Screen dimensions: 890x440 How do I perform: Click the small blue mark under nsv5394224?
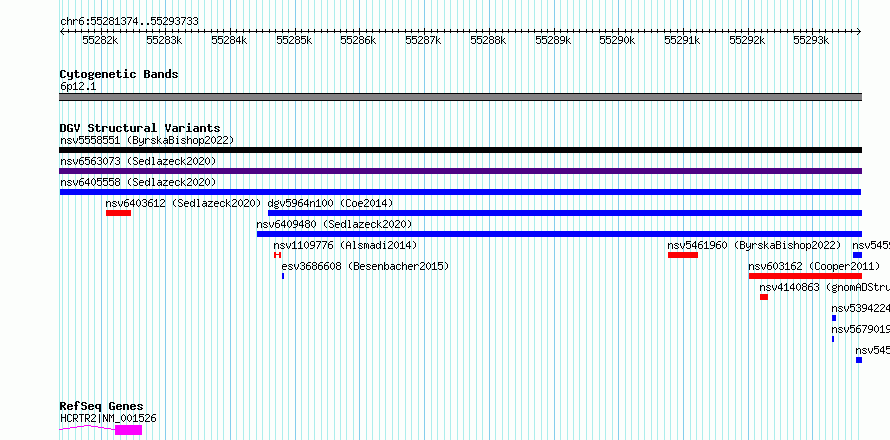(x=834, y=318)
